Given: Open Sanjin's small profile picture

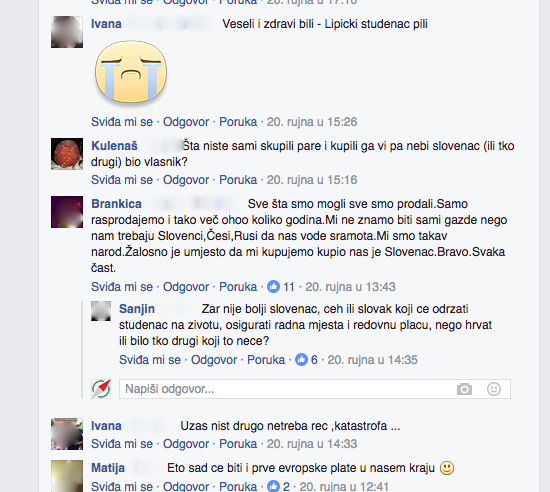Looking at the screenshot, I should (101, 311).
